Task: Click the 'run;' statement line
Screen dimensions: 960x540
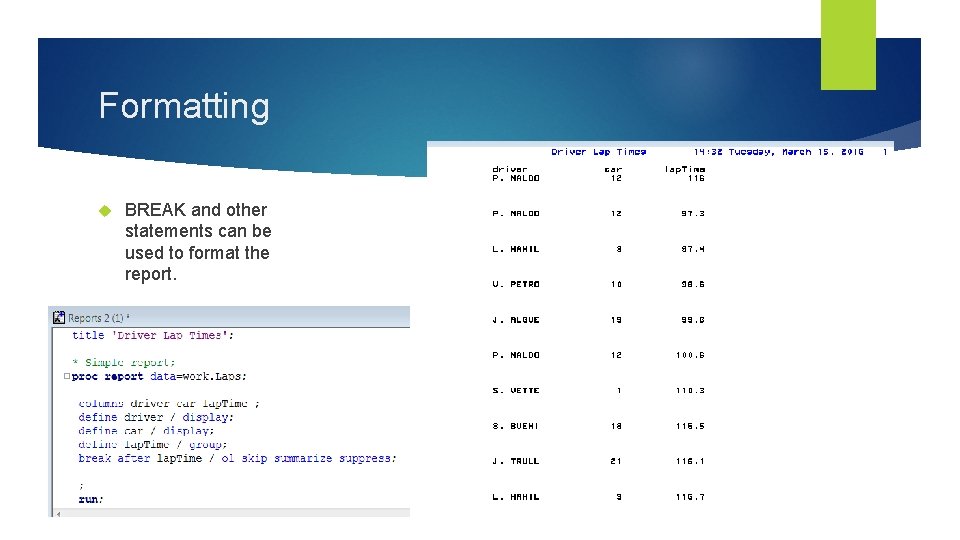Action: coord(91,499)
